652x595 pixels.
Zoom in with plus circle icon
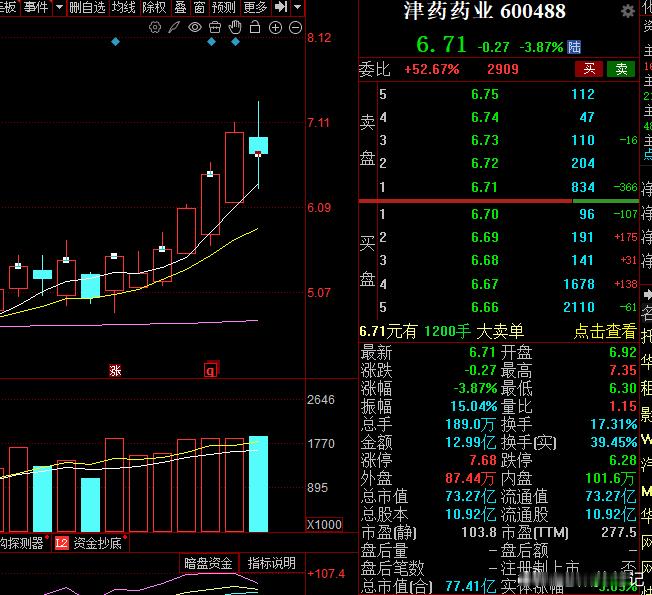(275, 28)
